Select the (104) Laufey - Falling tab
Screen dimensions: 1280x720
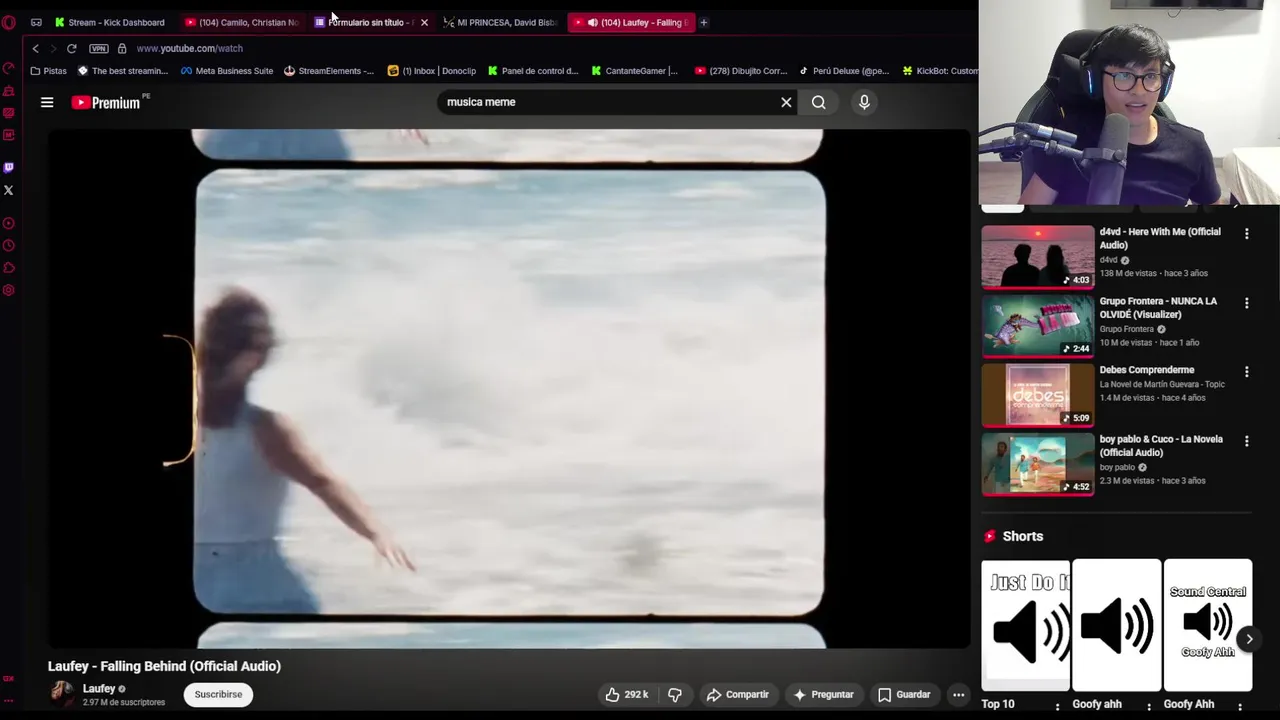click(631, 22)
